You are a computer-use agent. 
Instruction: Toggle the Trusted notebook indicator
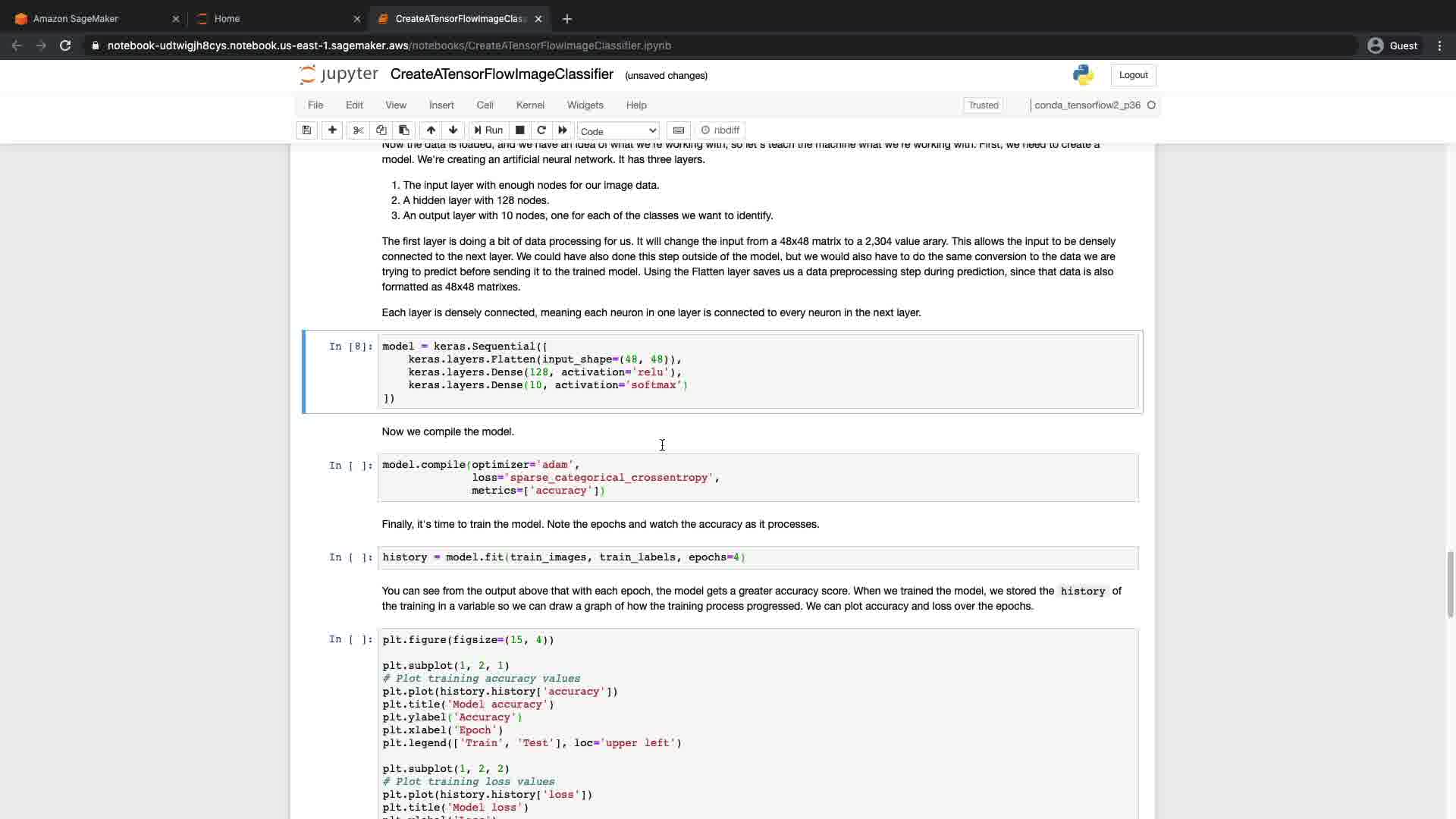click(x=983, y=105)
